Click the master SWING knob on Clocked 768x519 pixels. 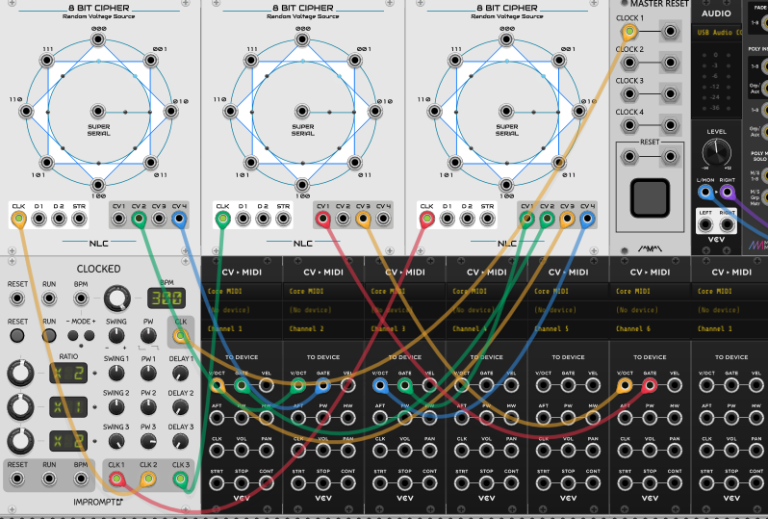pyautogui.click(x=116, y=336)
